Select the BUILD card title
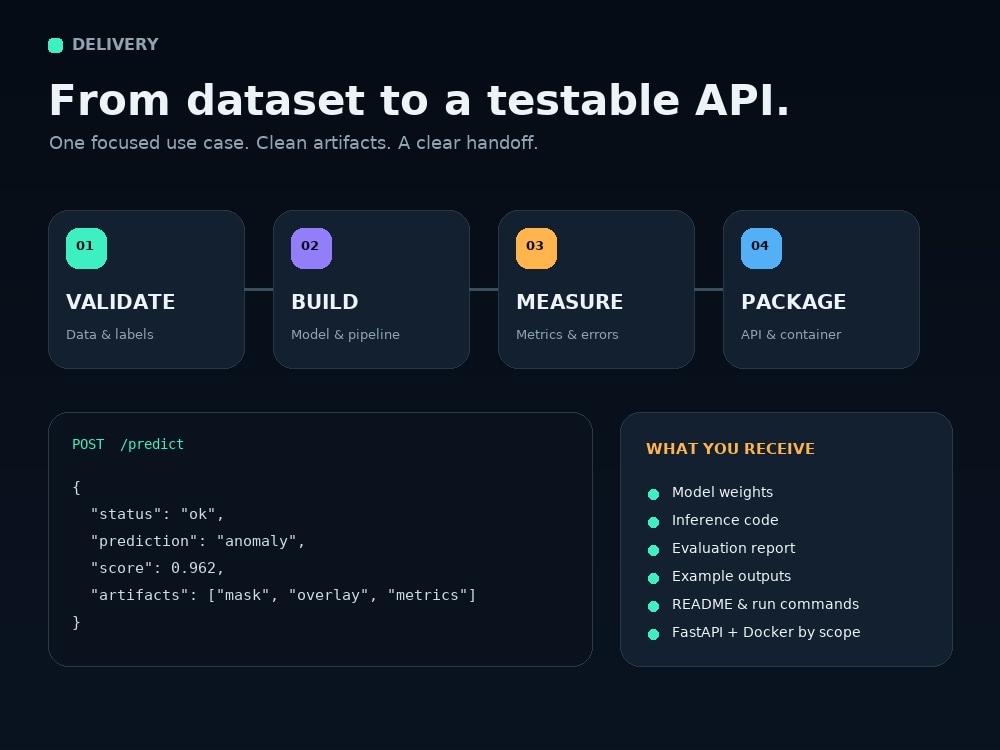This screenshot has width=1000, height=750. tap(325, 302)
